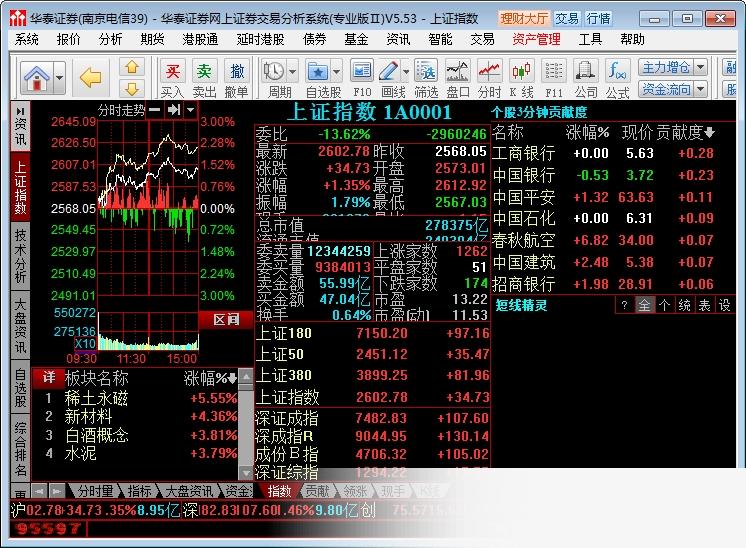
Task: Expand the 自选股 dropdown arrow
Action: (336, 72)
